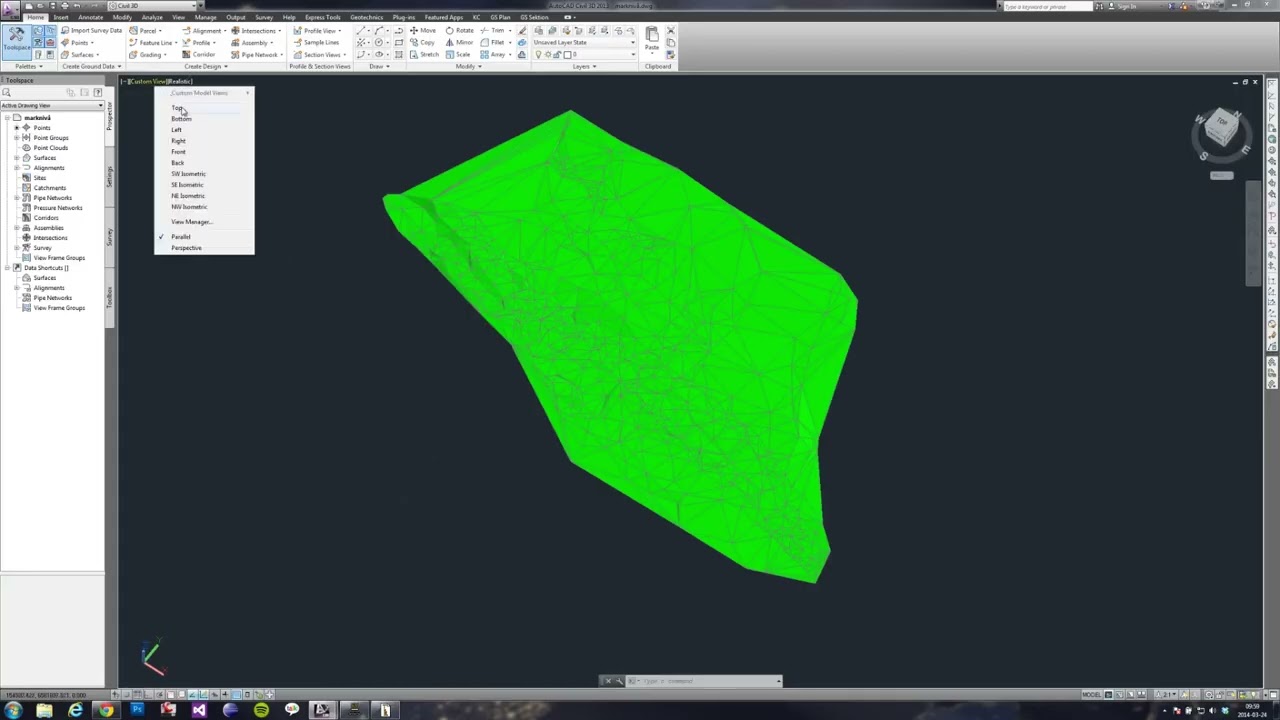Click the Move tool in Modify panel
1280x720 pixels.
pyautogui.click(x=422, y=31)
